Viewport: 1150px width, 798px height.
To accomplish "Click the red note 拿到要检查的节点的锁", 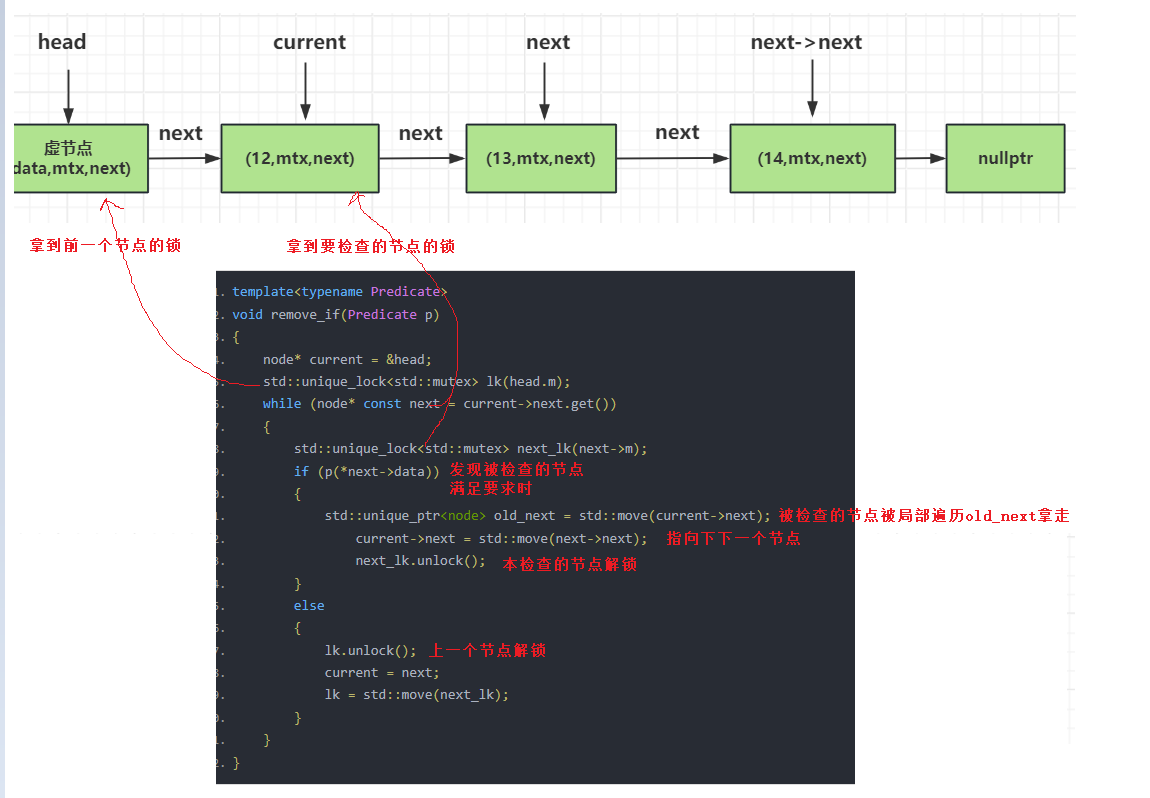I will pos(370,246).
